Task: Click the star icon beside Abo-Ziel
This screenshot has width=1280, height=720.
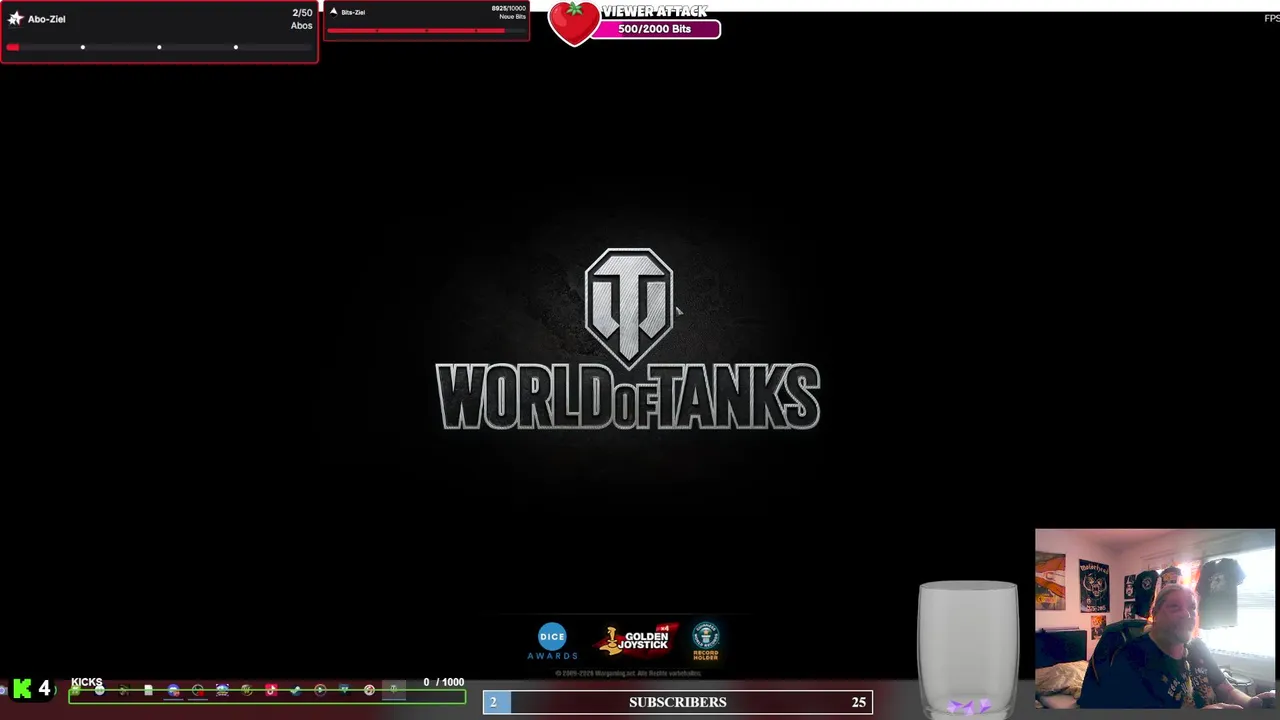Action: coord(15,18)
